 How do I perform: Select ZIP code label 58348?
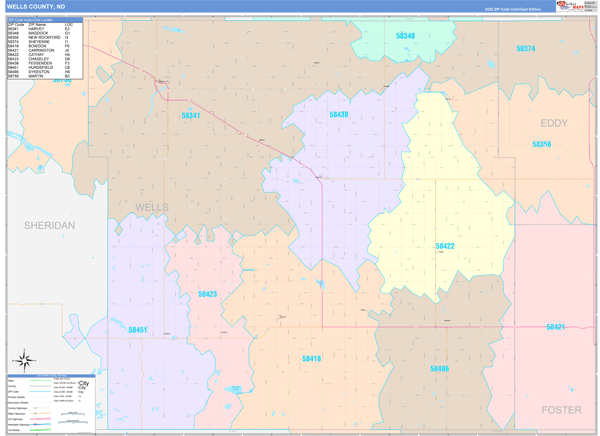tap(405, 36)
